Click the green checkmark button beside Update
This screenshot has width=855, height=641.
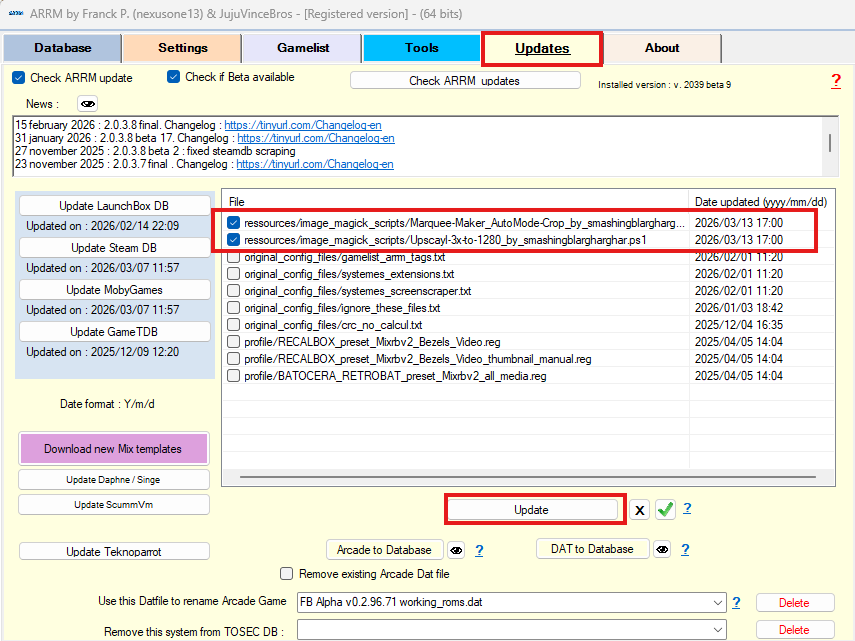point(665,510)
